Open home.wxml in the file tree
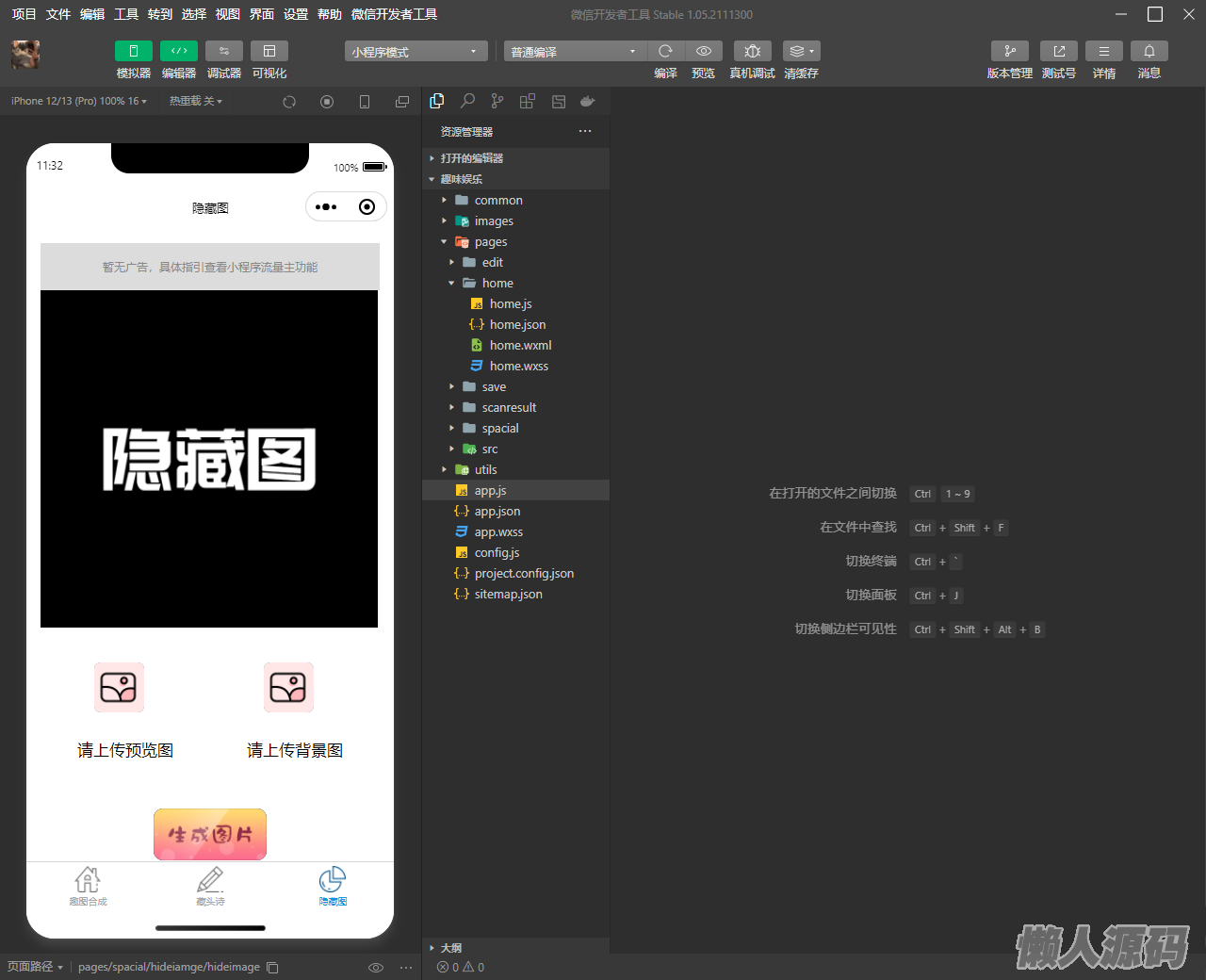 coord(520,345)
